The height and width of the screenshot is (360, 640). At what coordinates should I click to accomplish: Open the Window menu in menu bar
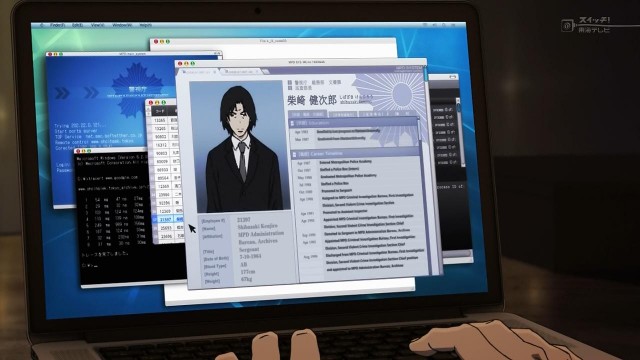pos(122,25)
